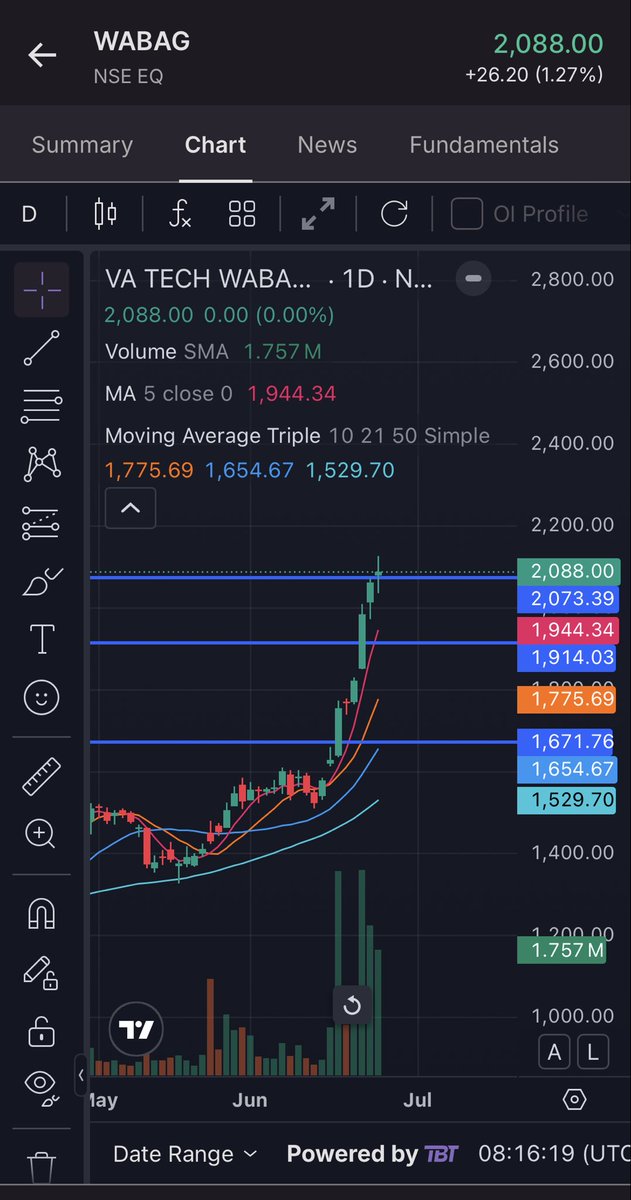The height and width of the screenshot is (1200, 631).
Task: Remove drawings with the trash icon
Action: 42,1166
